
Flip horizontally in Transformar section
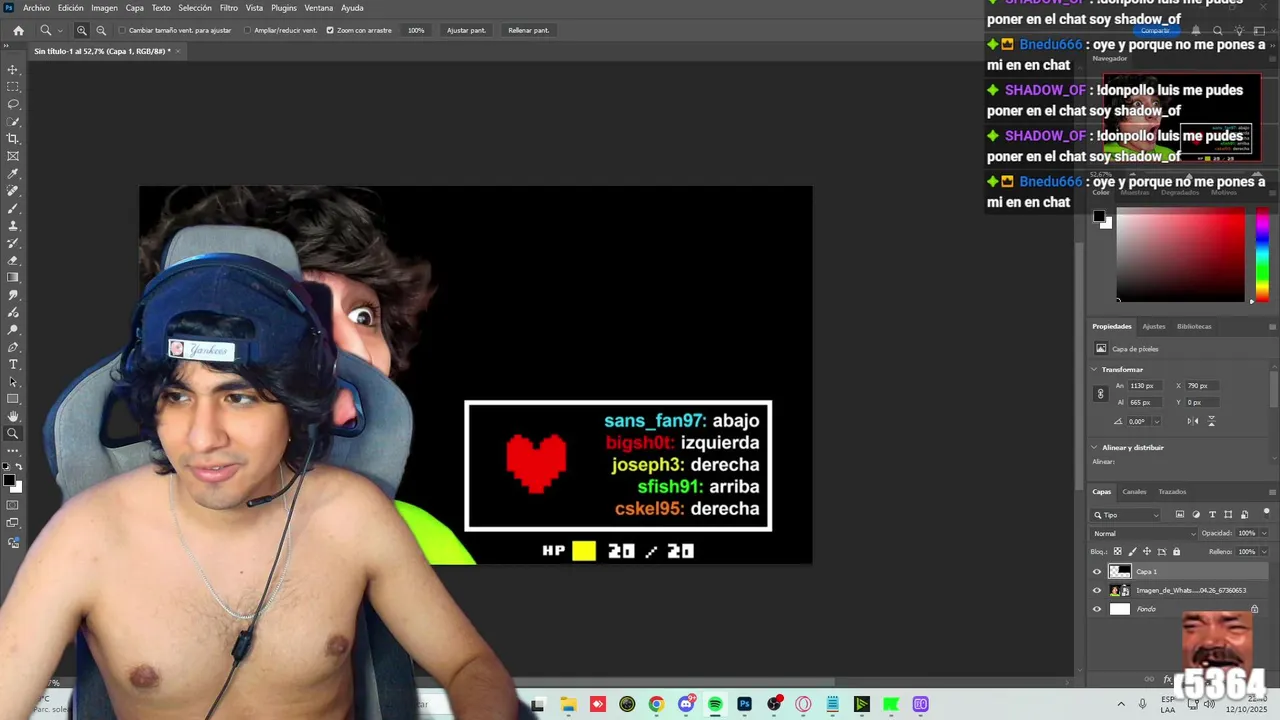[x=1192, y=421]
